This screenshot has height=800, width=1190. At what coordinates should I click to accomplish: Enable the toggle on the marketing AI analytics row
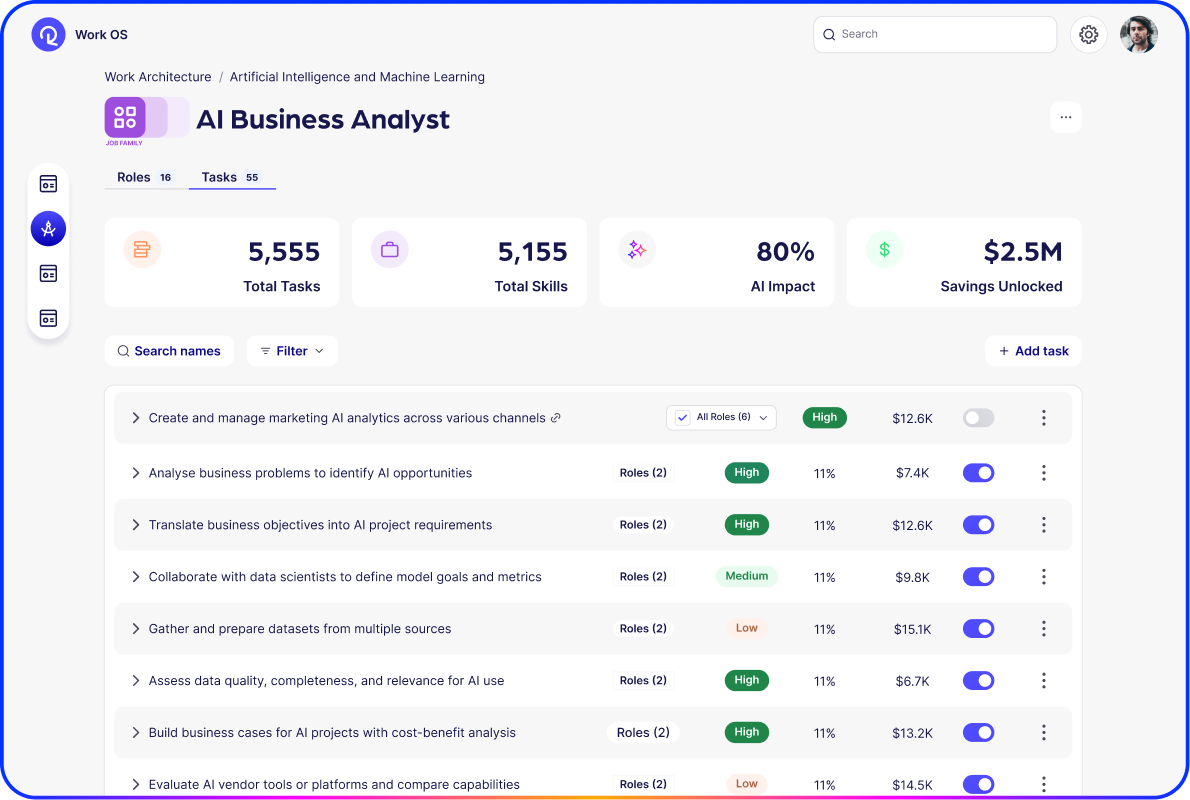978,418
